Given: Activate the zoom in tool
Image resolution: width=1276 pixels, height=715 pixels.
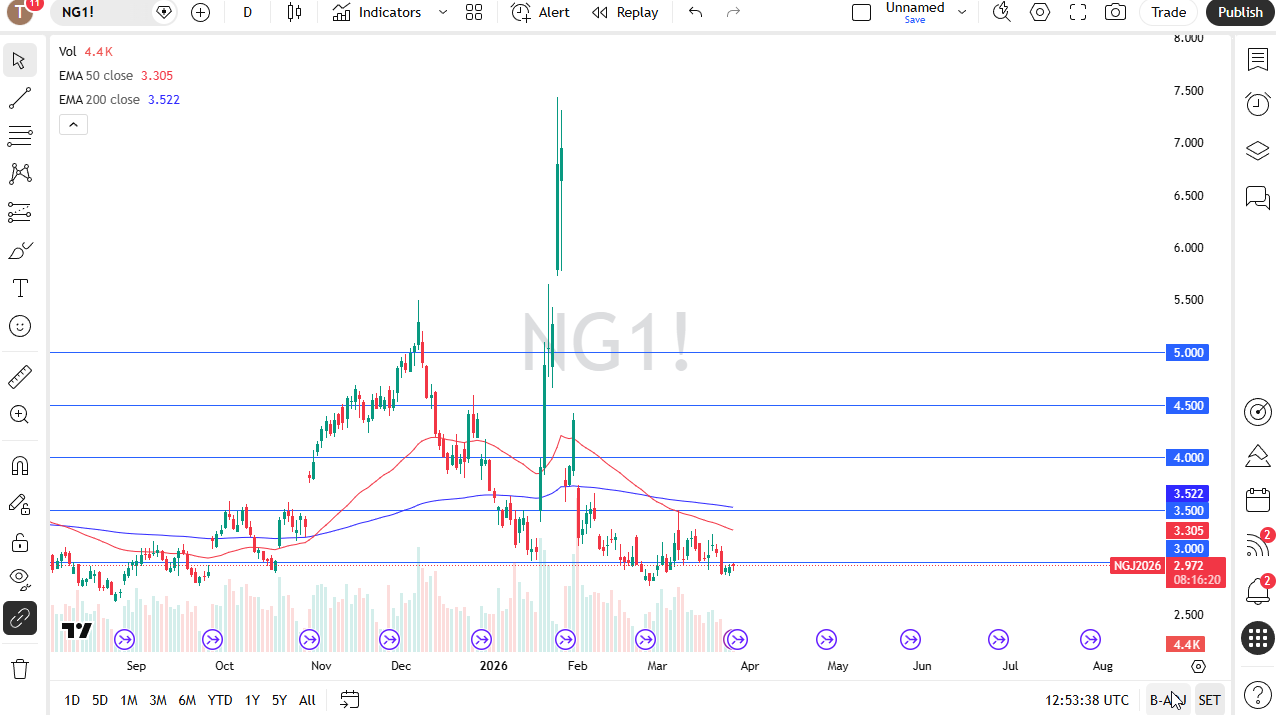Looking at the screenshot, I should pos(19,414).
